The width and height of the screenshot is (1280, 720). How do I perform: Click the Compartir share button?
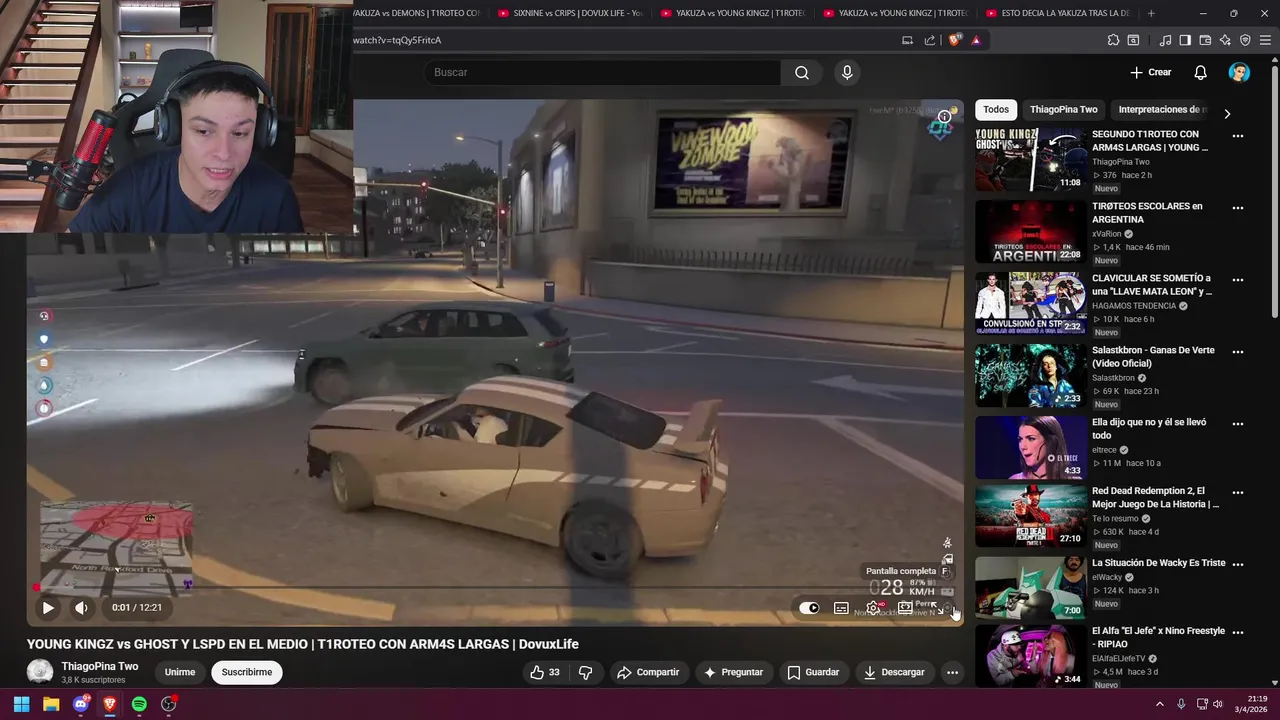point(648,672)
